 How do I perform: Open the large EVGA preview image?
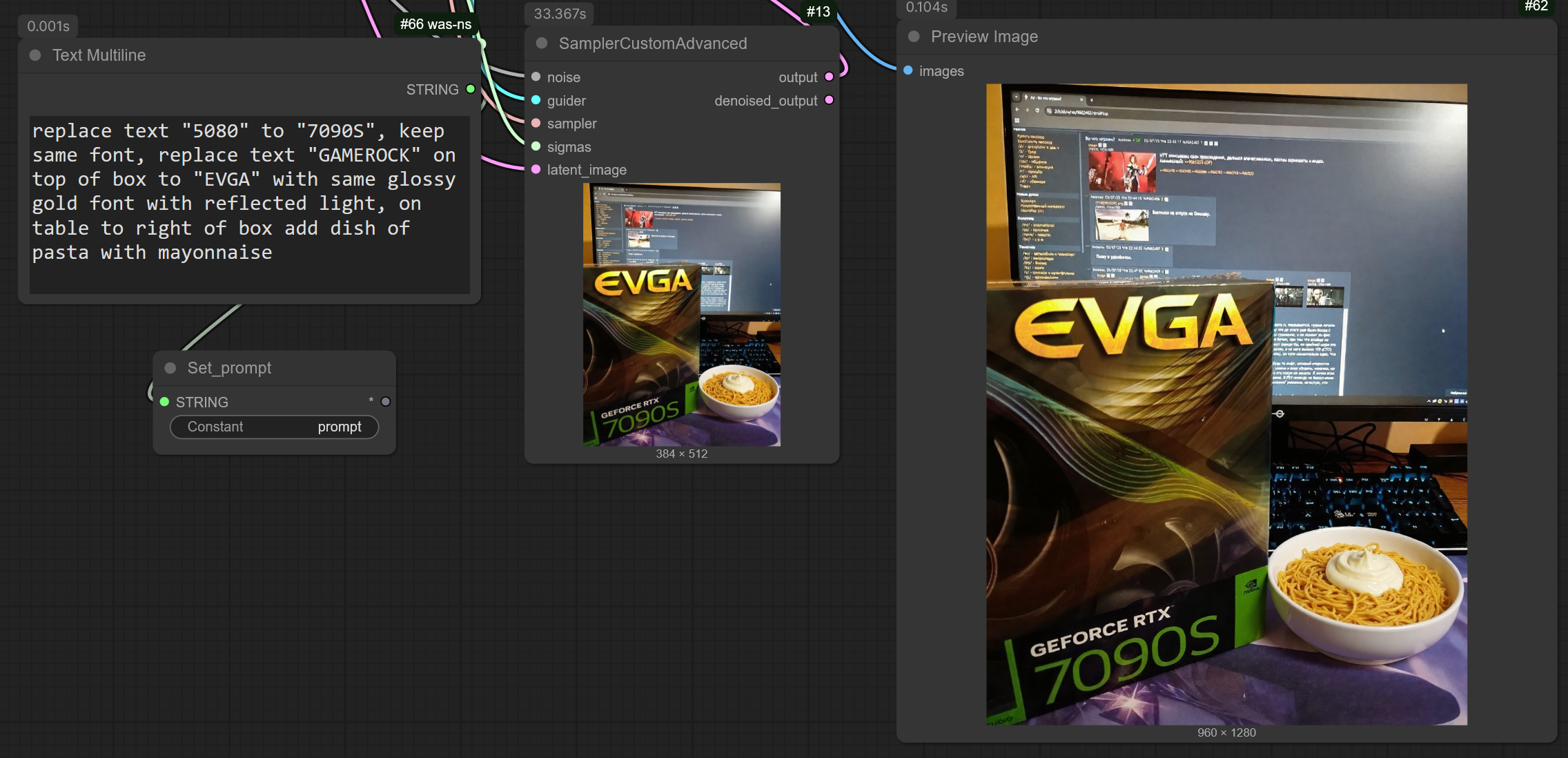pyautogui.click(x=1226, y=405)
